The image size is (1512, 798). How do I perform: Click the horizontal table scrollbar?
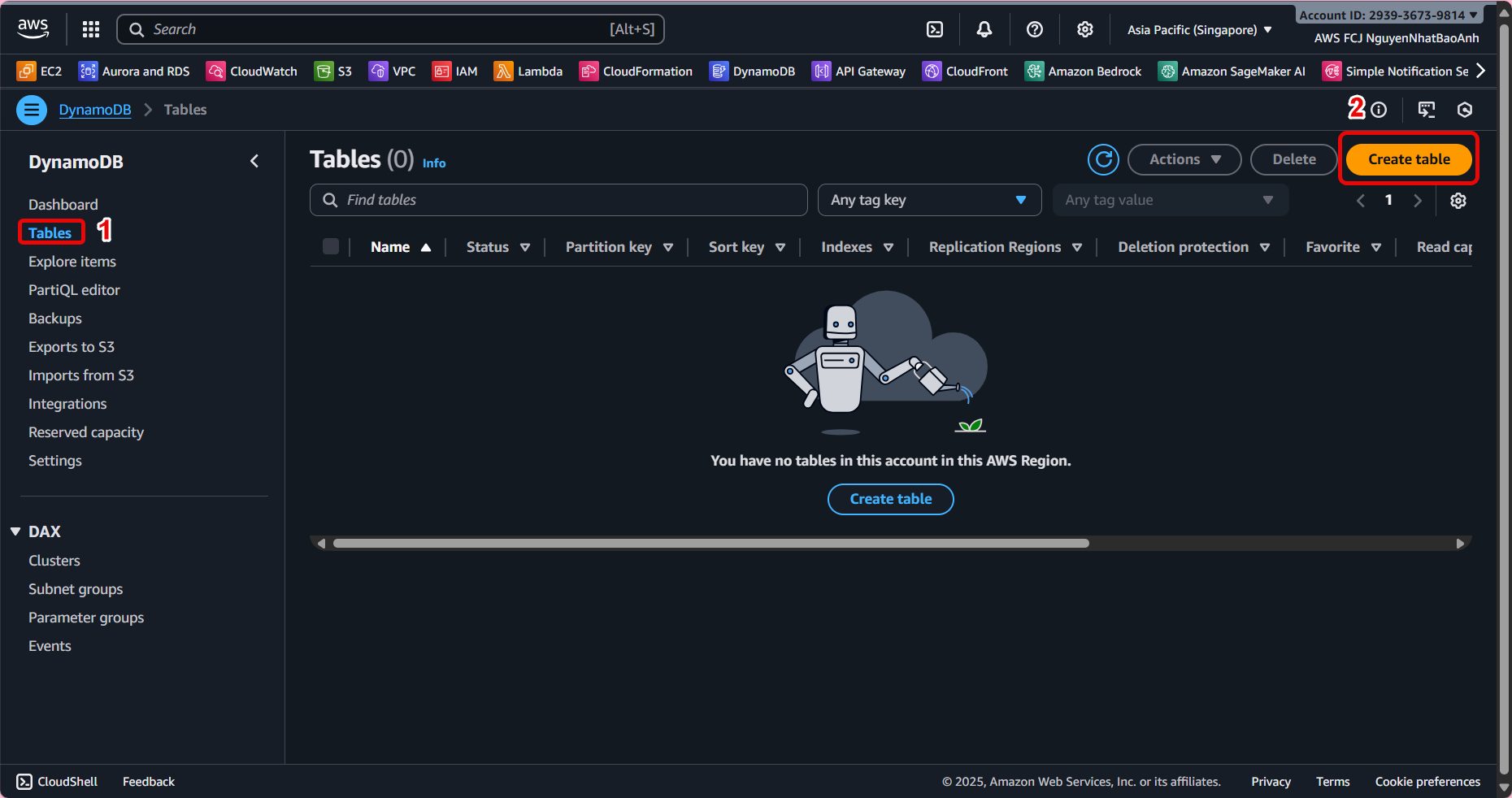pyautogui.click(x=710, y=543)
